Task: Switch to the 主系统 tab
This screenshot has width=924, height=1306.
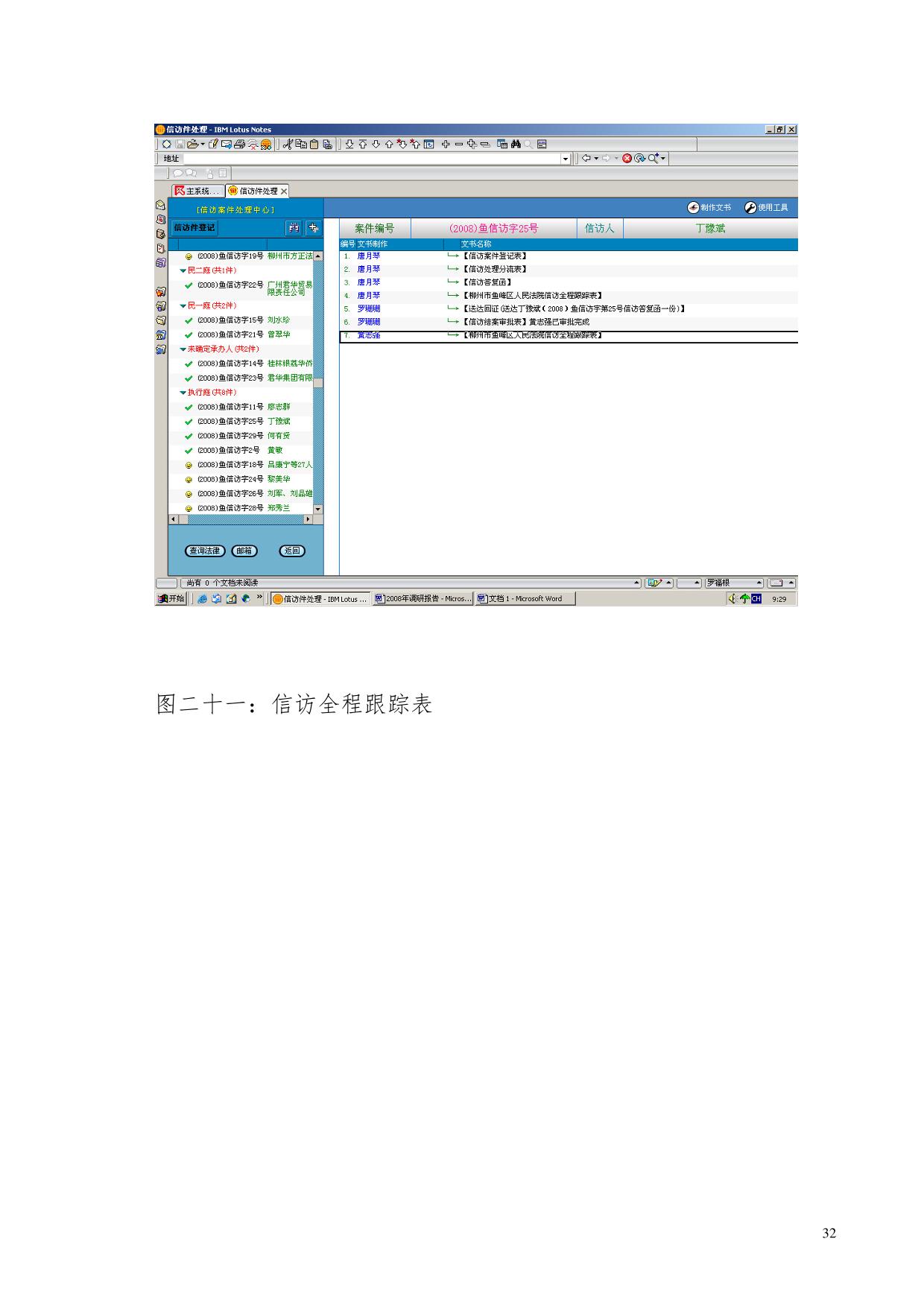Action: pyautogui.click(x=197, y=191)
